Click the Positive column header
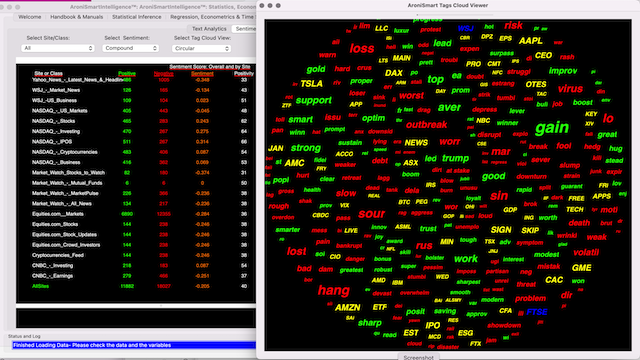 [127, 73]
